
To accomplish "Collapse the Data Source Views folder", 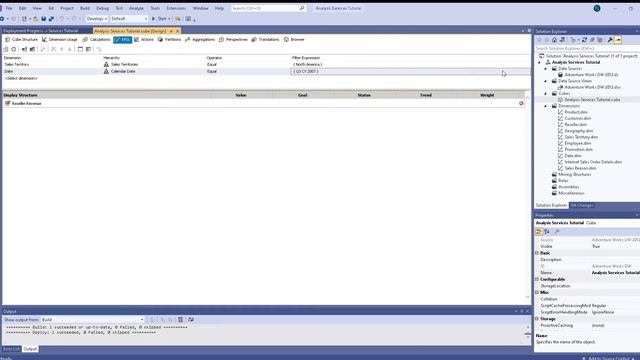I will coord(546,81).
